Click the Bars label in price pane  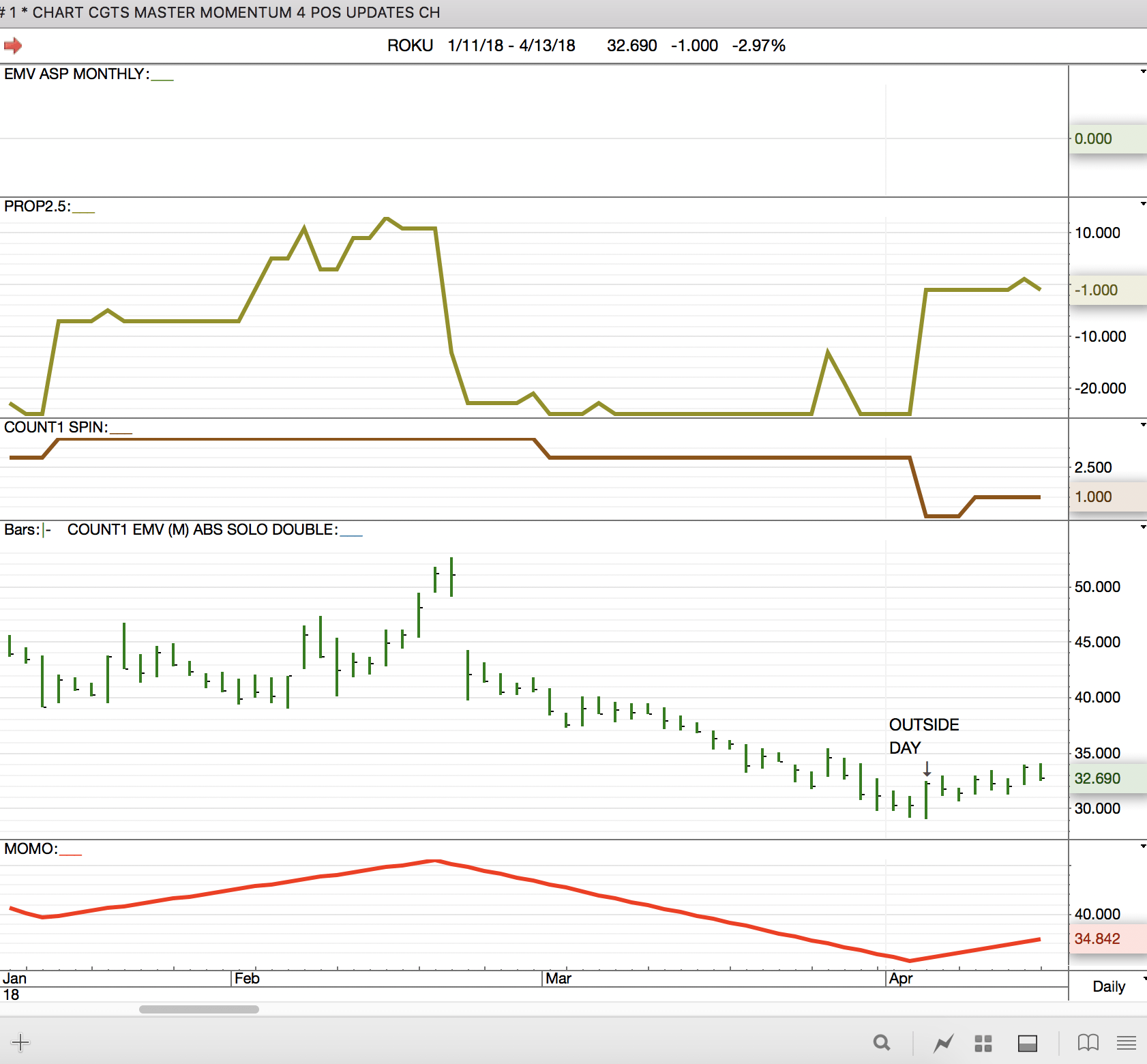[x=21, y=529]
